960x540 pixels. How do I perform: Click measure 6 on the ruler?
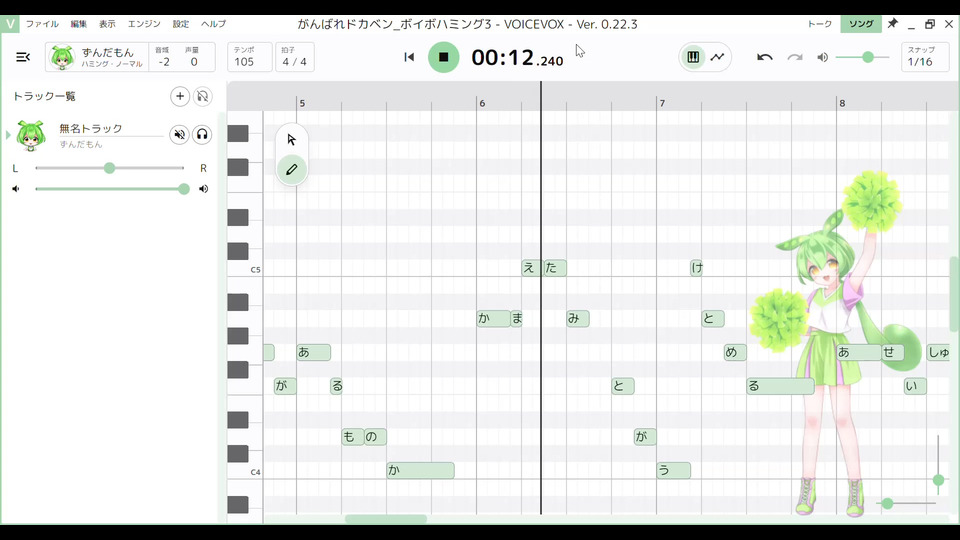point(482,103)
